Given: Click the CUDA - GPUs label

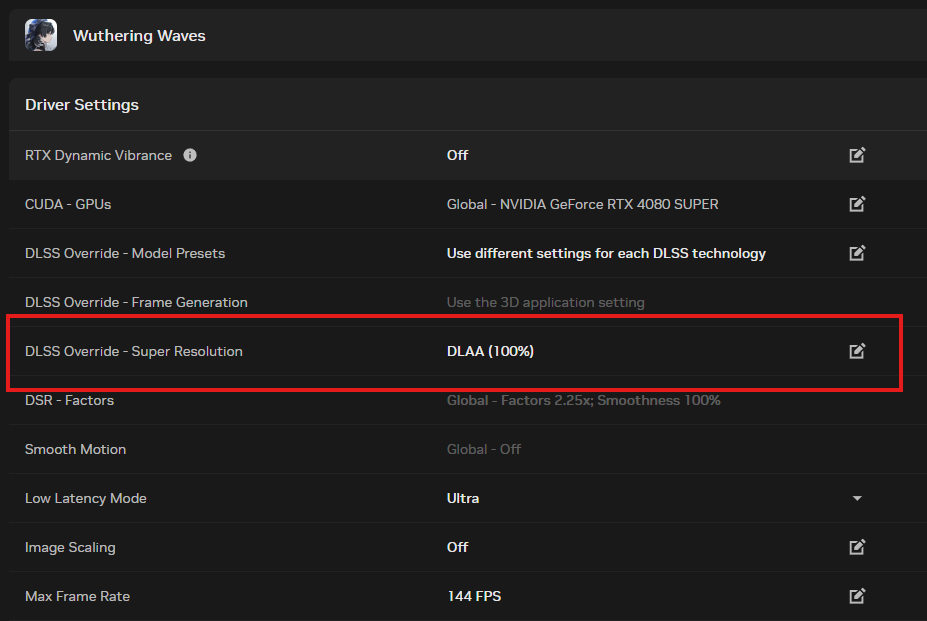Looking at the screenshot, I should [x=68, y=204].
